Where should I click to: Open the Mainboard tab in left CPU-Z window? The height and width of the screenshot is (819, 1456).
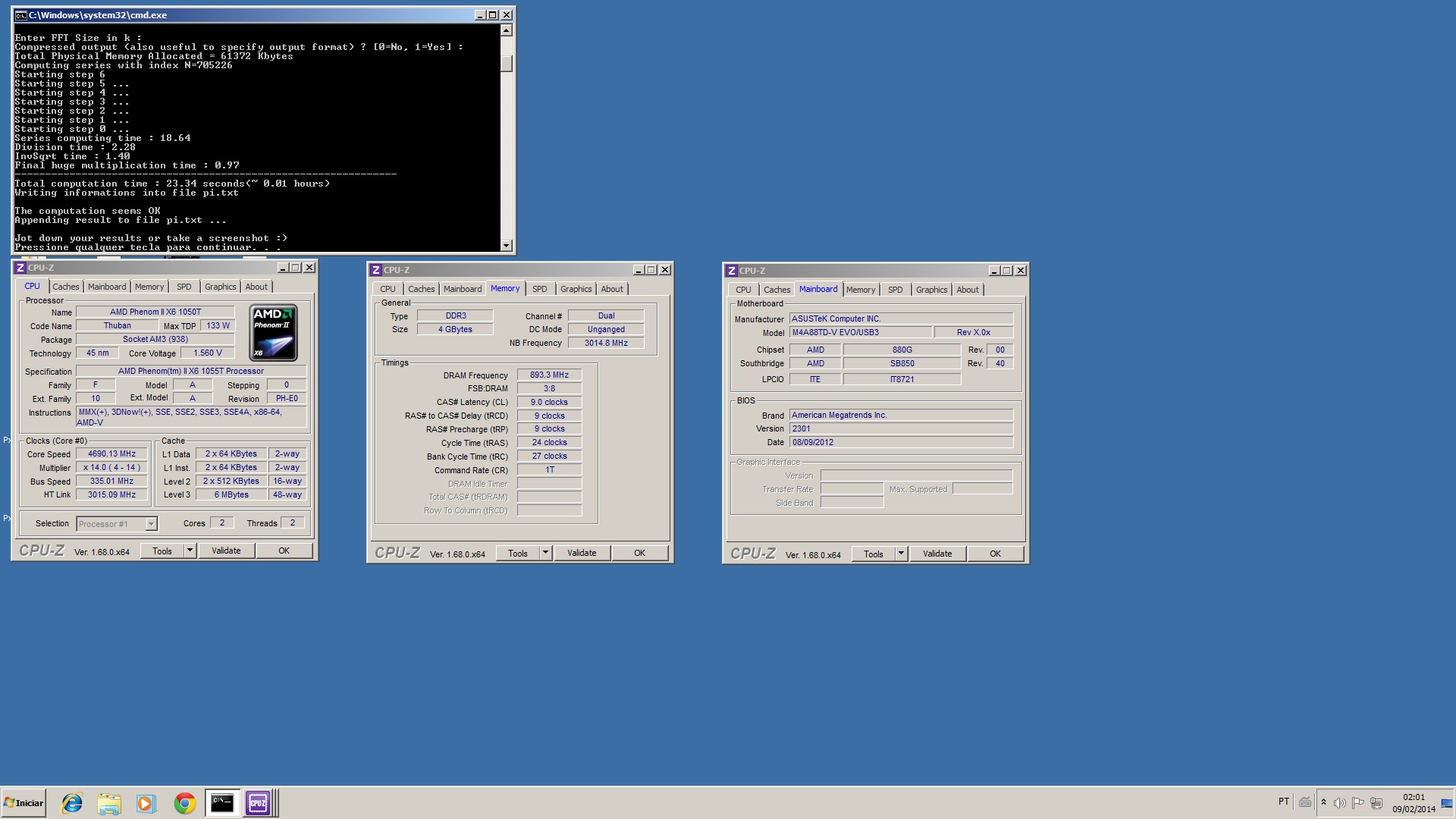[x=107, y=287]
